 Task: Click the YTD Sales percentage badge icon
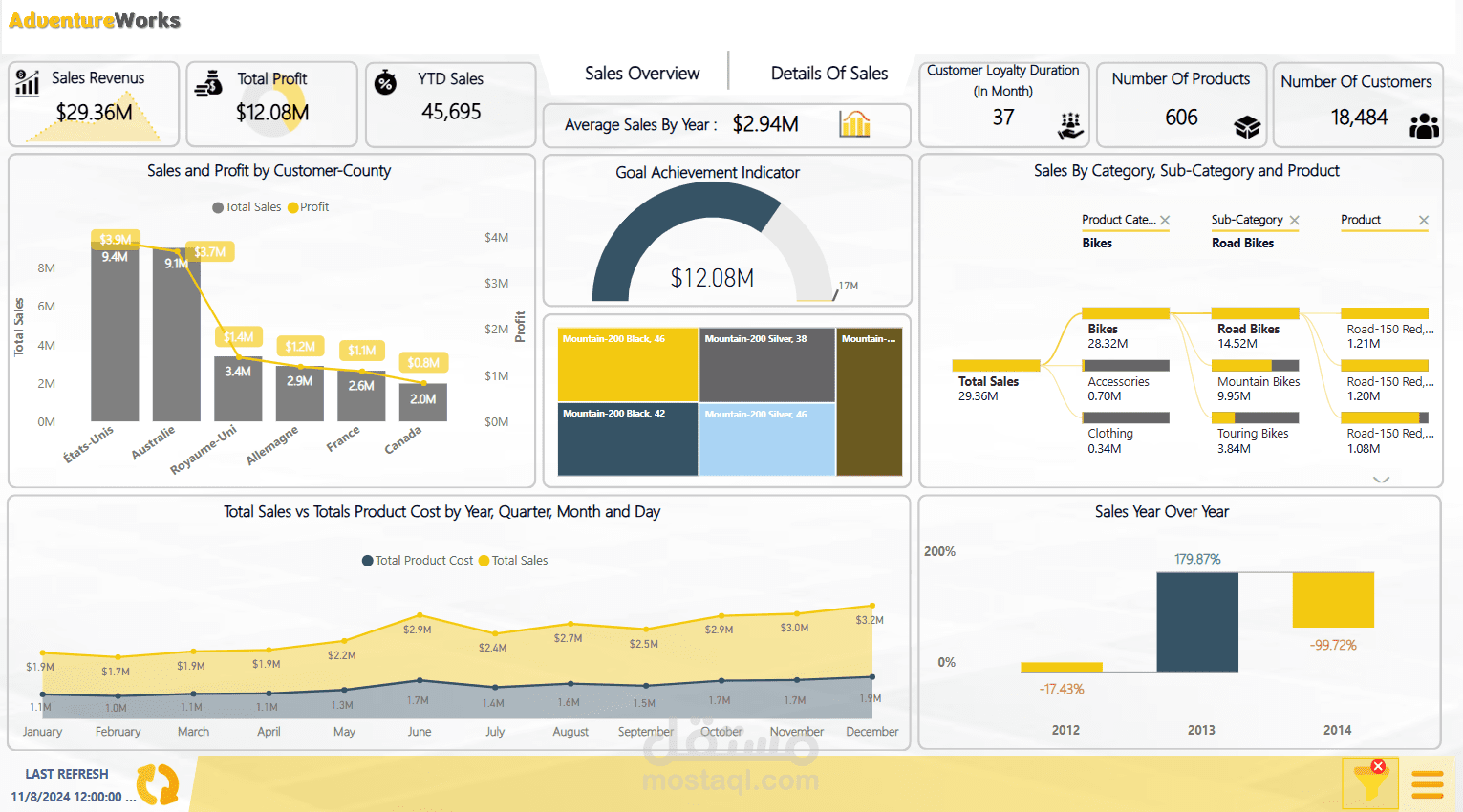pos(385,83)
